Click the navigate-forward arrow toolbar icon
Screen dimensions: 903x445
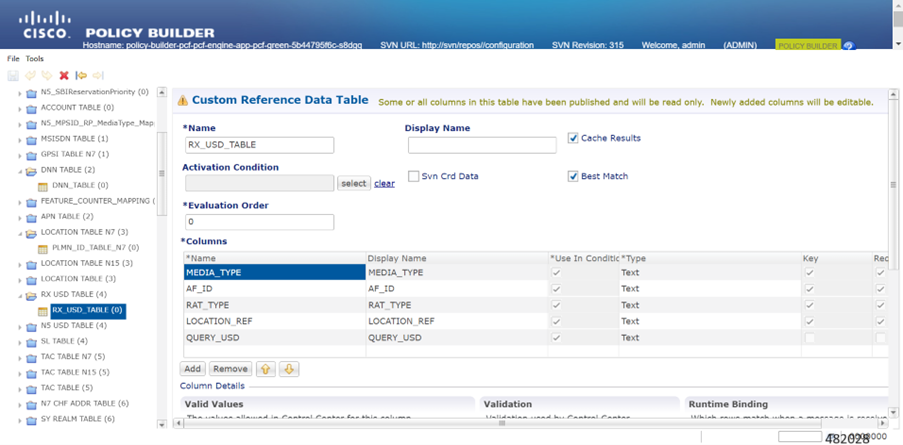tap(98, 75)
